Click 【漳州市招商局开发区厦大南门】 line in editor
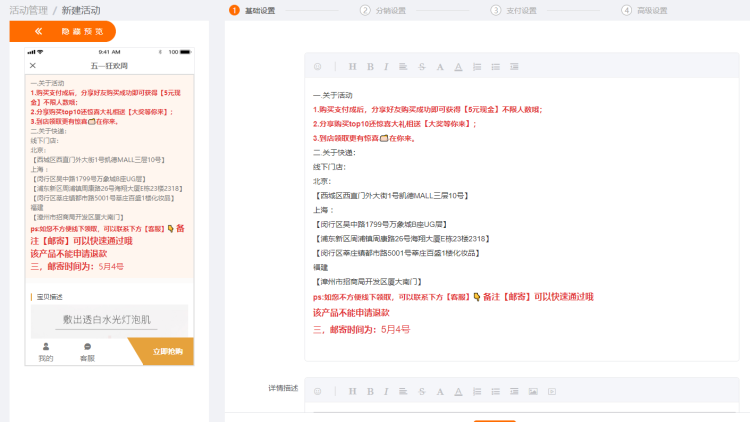Viewport: 750px width, 422px height. (x=368, y=282)
